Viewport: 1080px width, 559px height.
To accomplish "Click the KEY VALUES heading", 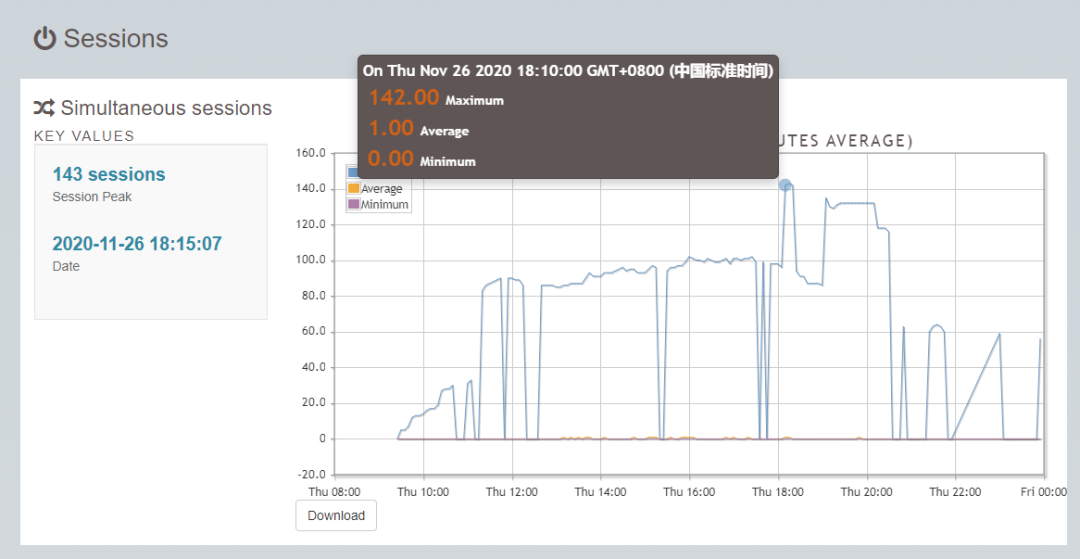I will 84,136.
